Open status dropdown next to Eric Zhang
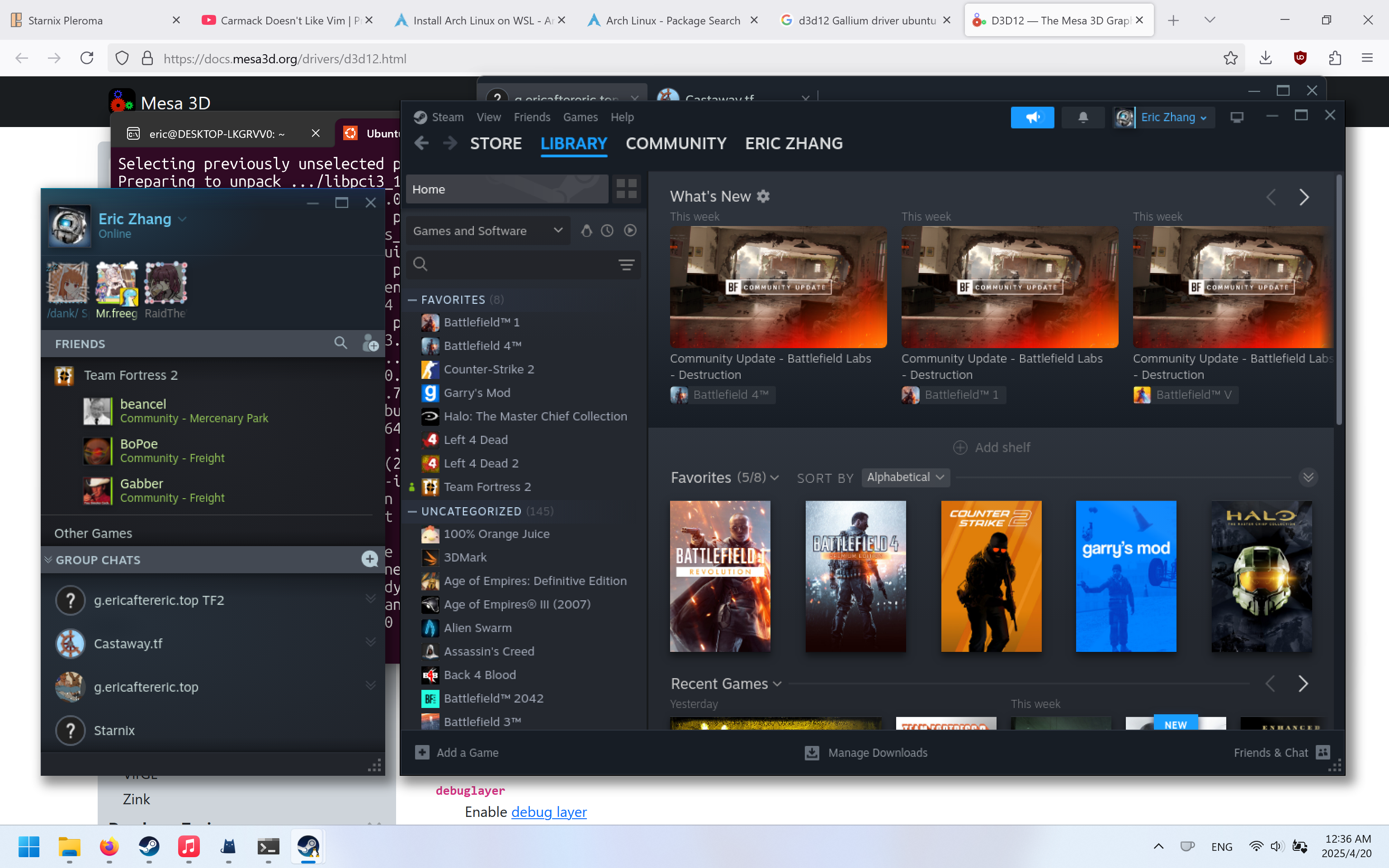This screenshot has width=1389, height=868. tap(183, 219)
